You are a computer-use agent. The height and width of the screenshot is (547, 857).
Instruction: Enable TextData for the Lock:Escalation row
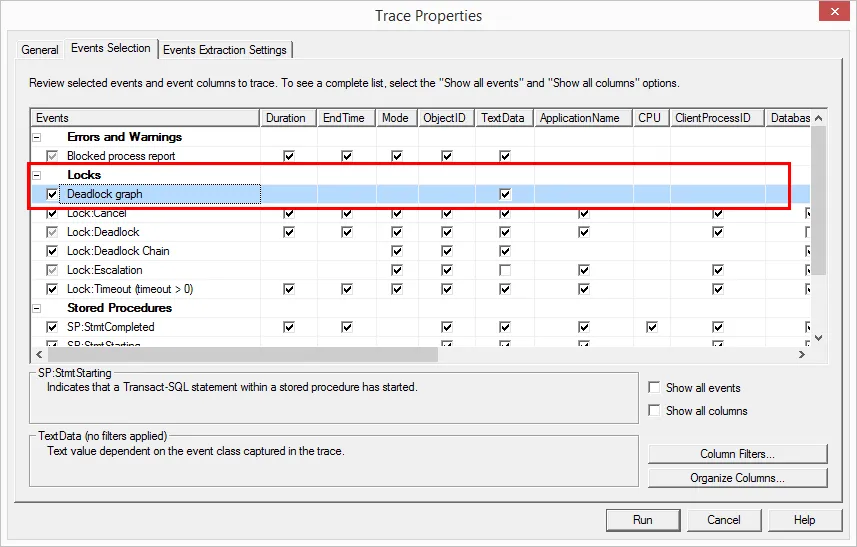click(505, 270)
